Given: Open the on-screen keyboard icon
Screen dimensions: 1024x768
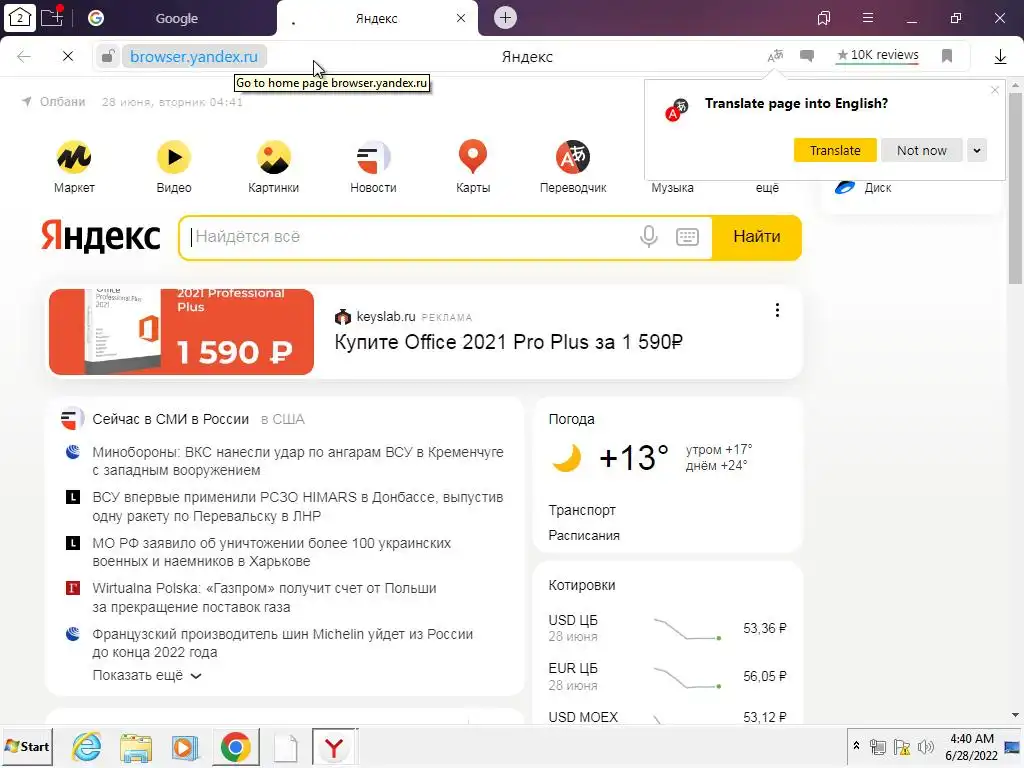Looking at the screenshot, I should (687, 236).
